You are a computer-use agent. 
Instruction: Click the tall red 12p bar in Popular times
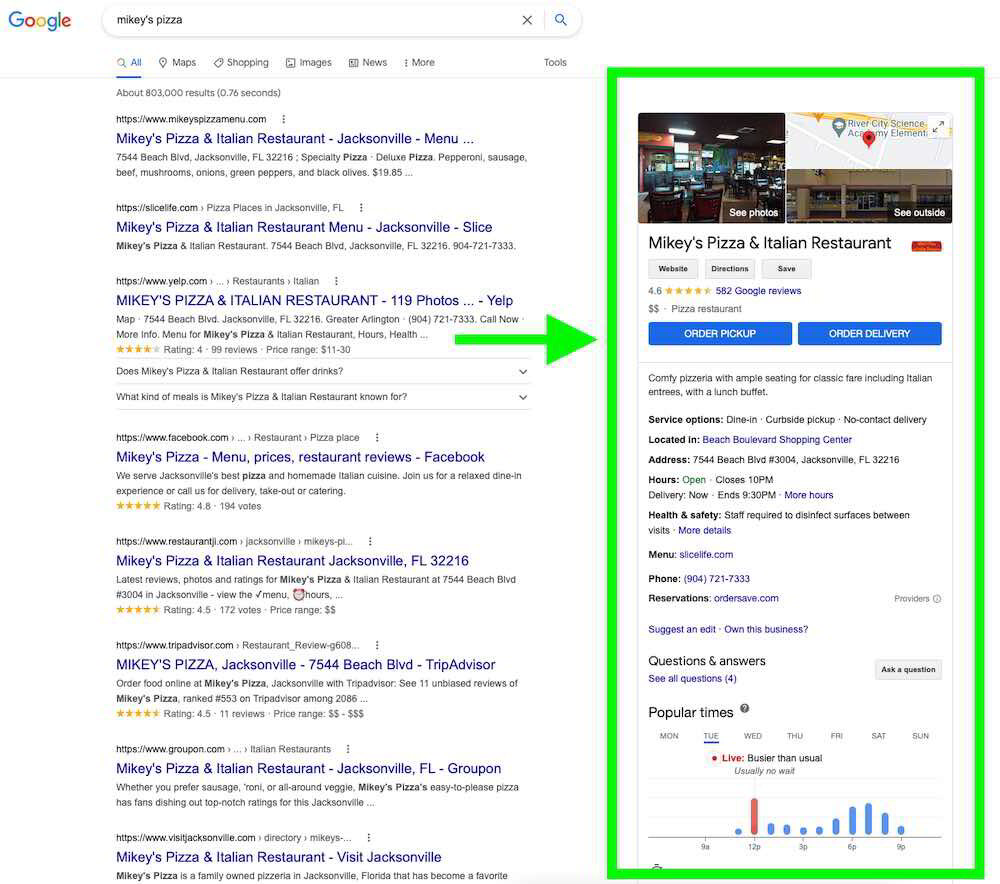pos(755,815)
